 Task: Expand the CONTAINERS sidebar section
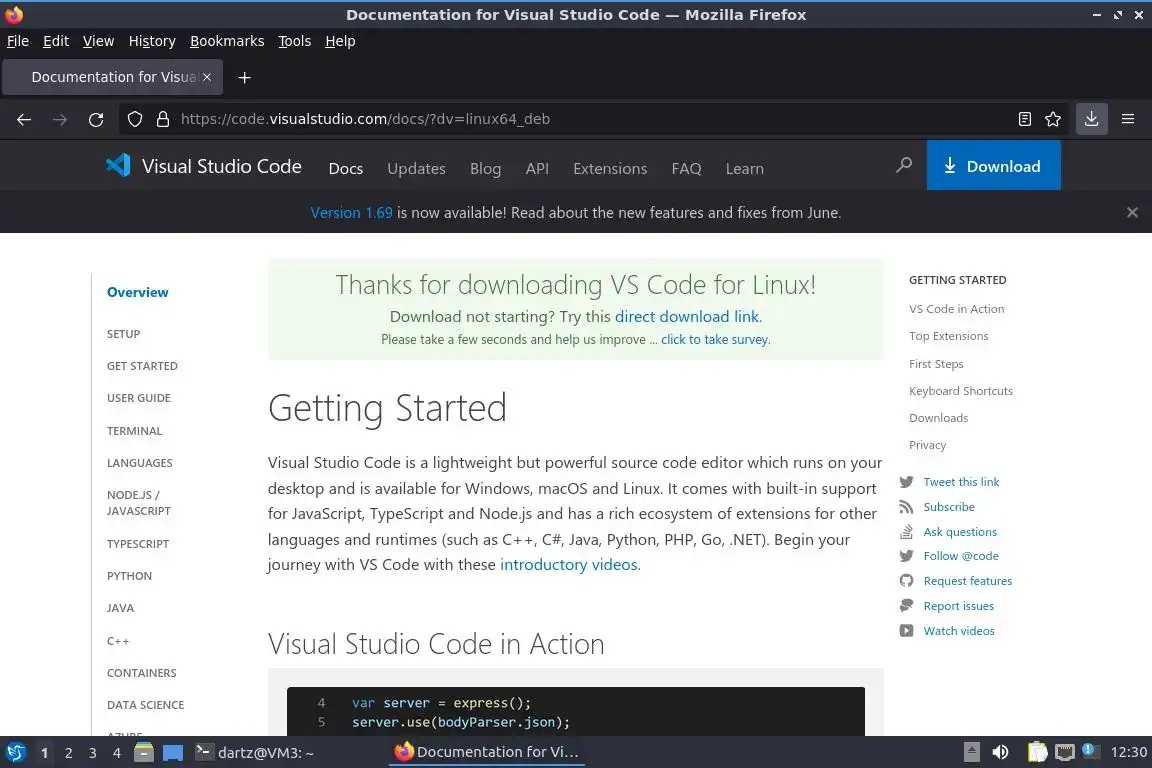coord(141,673)
